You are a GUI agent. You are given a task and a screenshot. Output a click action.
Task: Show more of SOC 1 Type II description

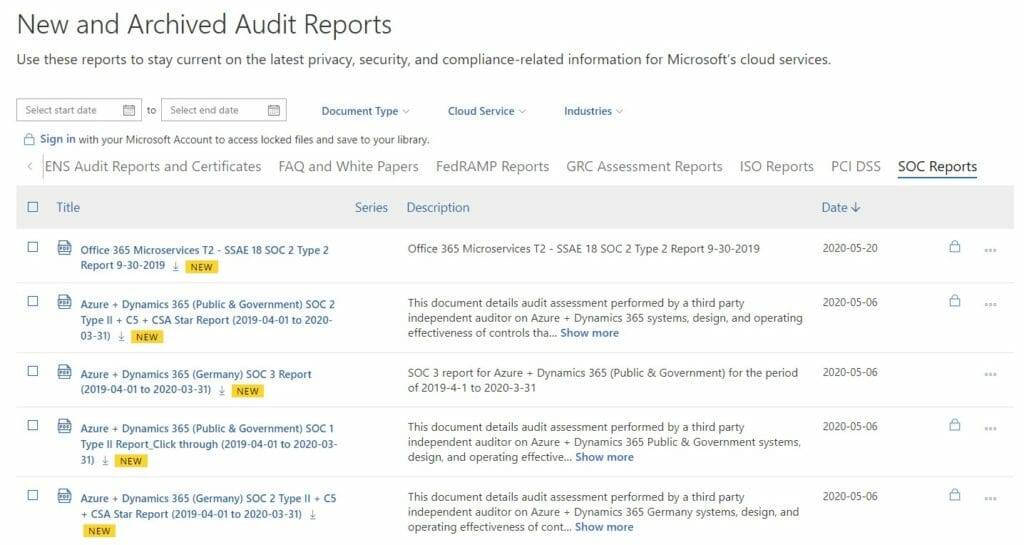604,457
